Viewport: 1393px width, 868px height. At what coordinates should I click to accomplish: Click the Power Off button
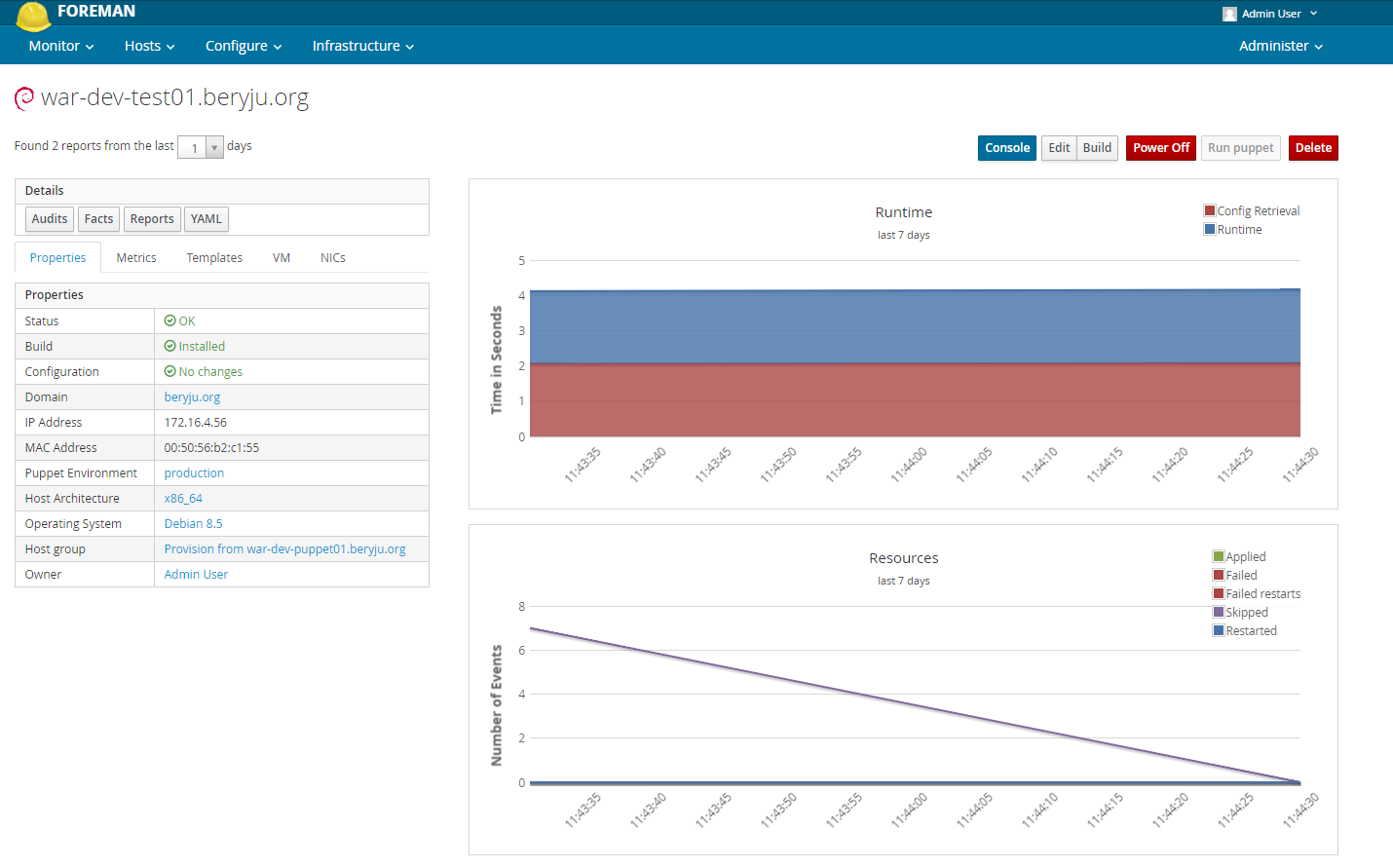pos(1161,148)
